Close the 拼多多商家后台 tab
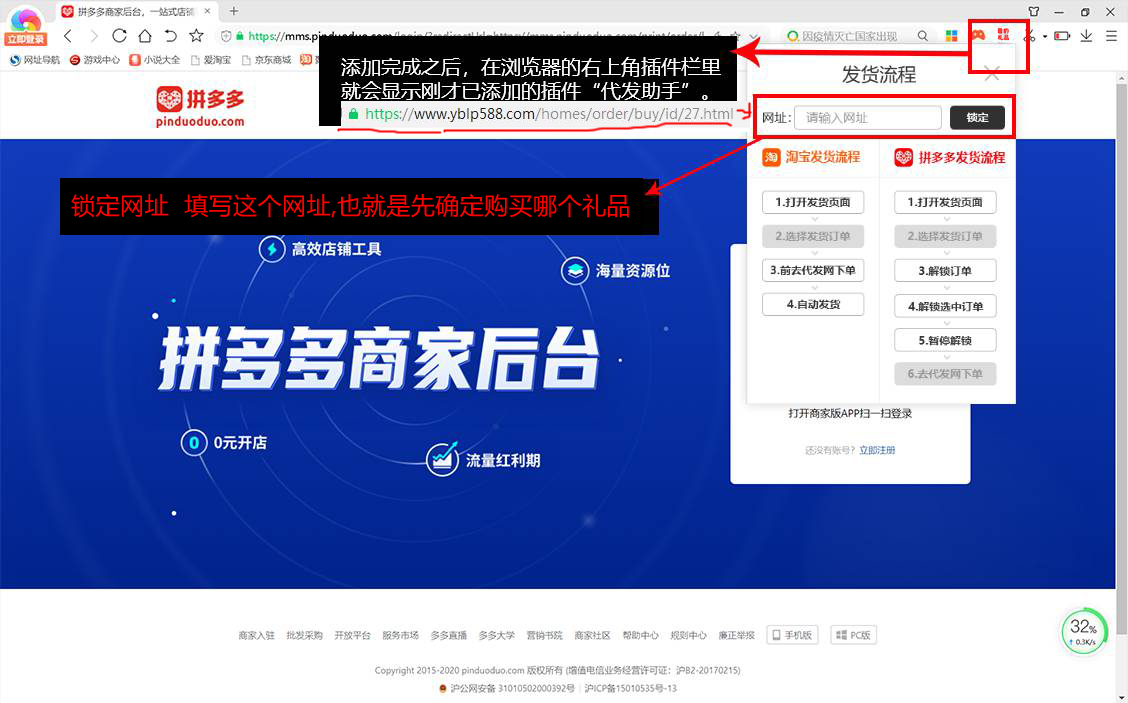The height and width of the screenshot is (703, 1128). coord(207,12)
